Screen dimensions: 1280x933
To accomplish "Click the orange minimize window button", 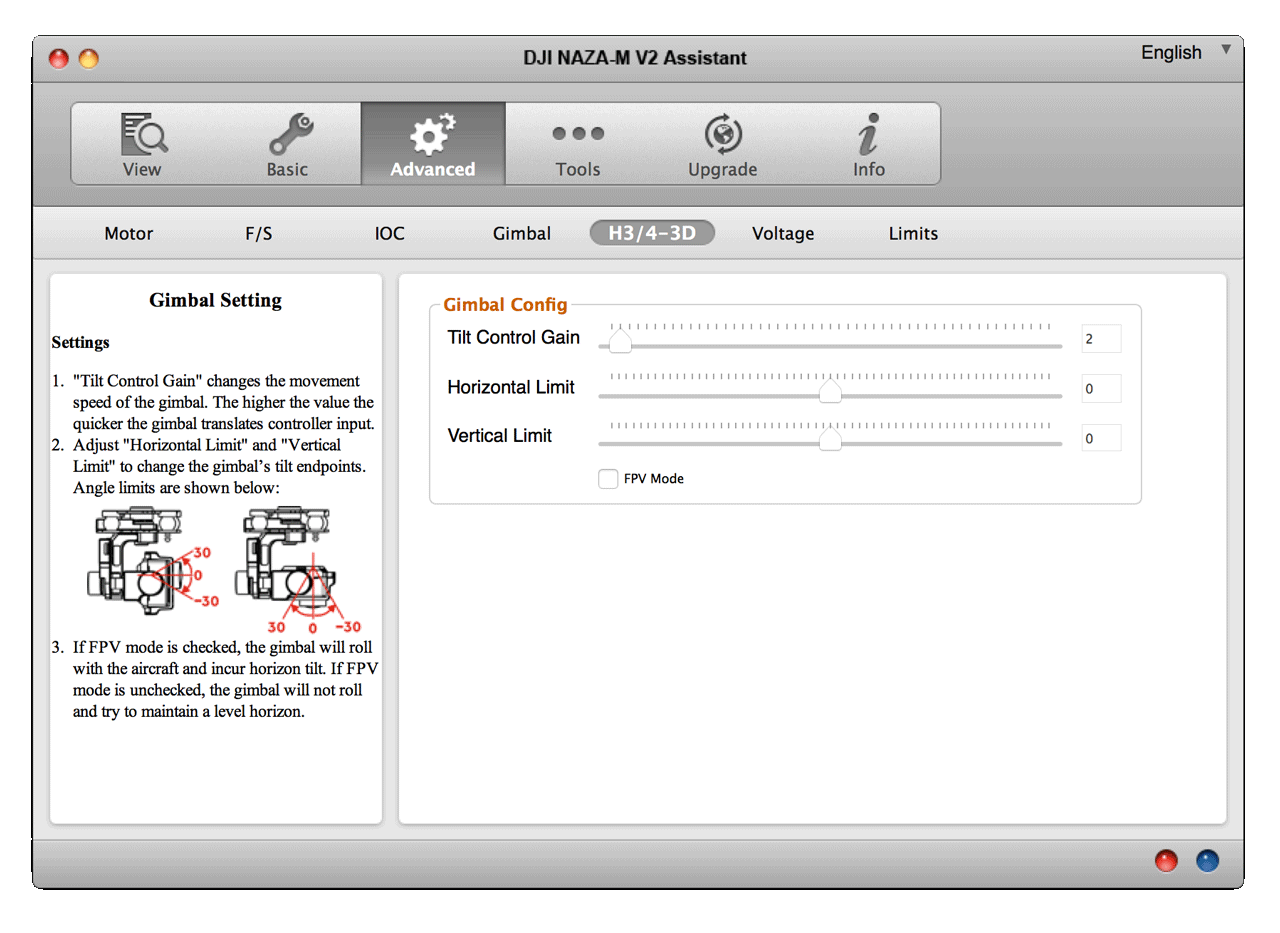I will click(x=89, y=59).
